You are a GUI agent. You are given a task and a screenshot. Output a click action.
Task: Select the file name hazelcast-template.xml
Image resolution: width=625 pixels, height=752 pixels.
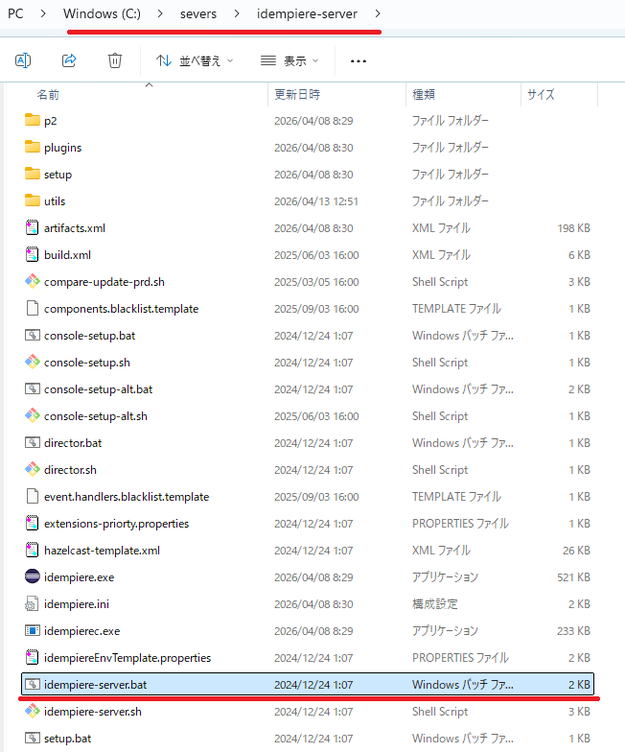tap(102, 551)
